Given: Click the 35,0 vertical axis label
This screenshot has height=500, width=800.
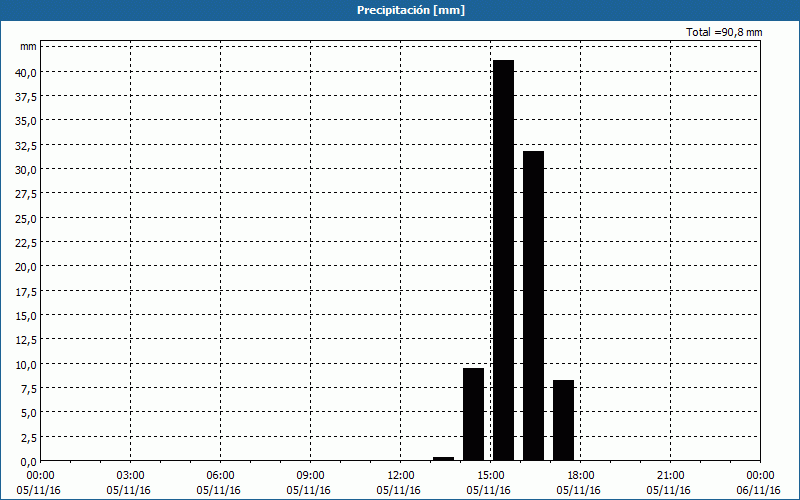Looking at the screenshot, I should coord(26,121).
